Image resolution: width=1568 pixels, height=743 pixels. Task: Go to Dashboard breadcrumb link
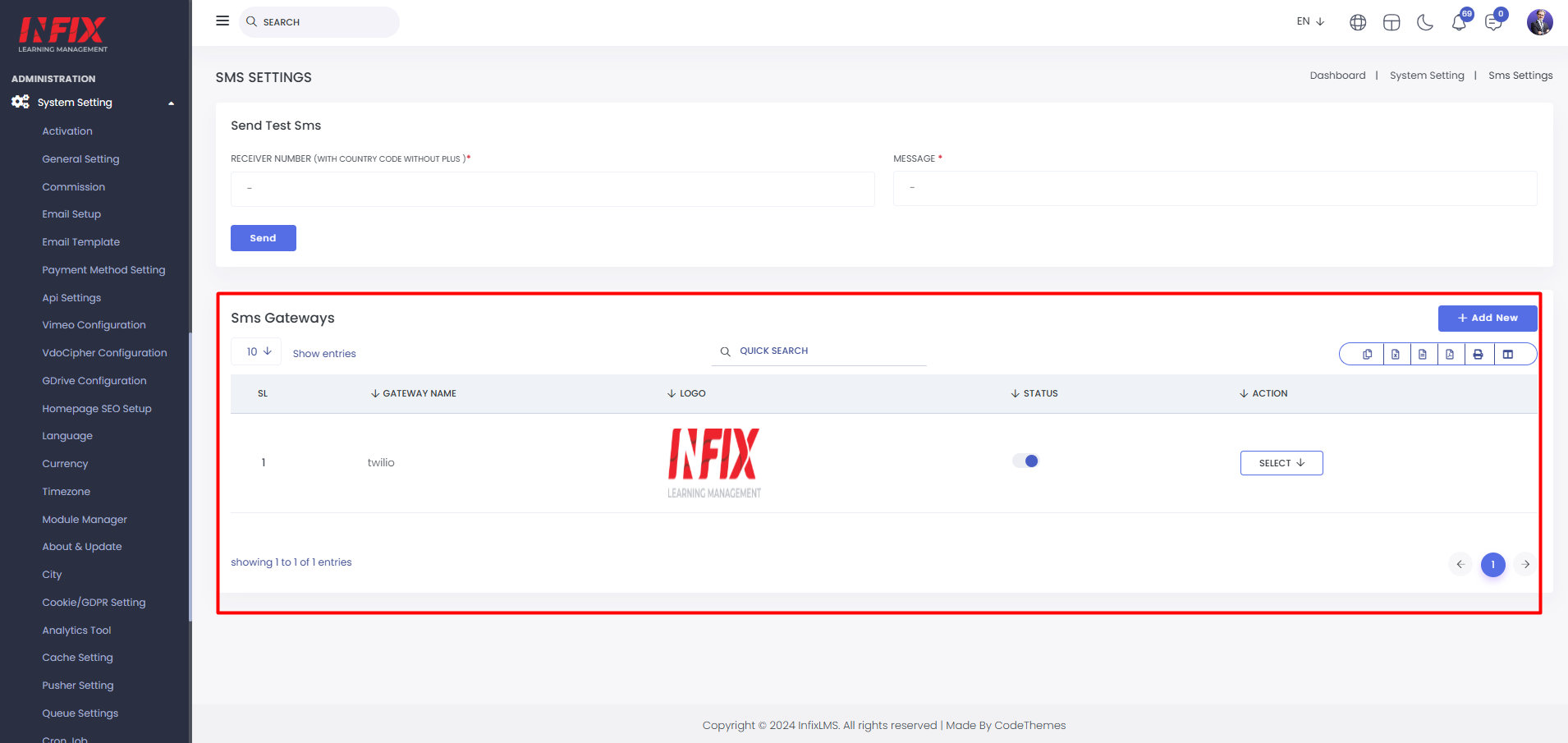(x=1337, y=76)
